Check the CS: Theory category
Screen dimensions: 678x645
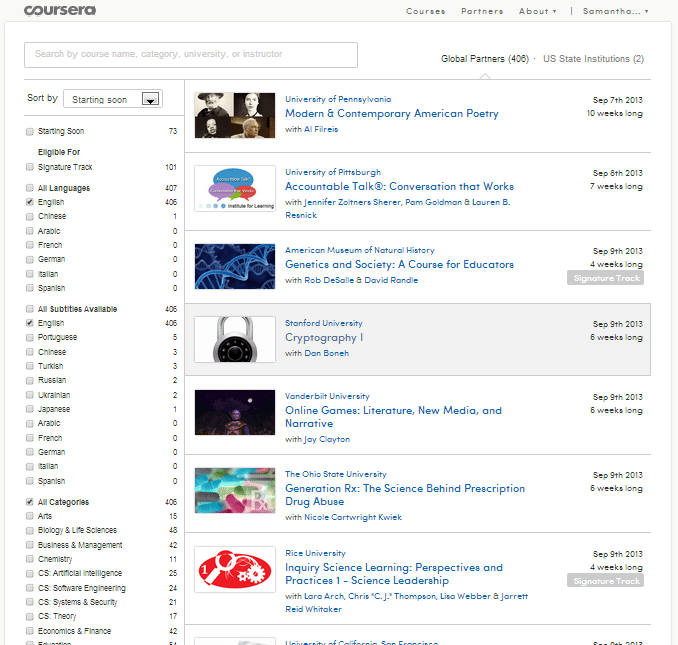point(29,616)
